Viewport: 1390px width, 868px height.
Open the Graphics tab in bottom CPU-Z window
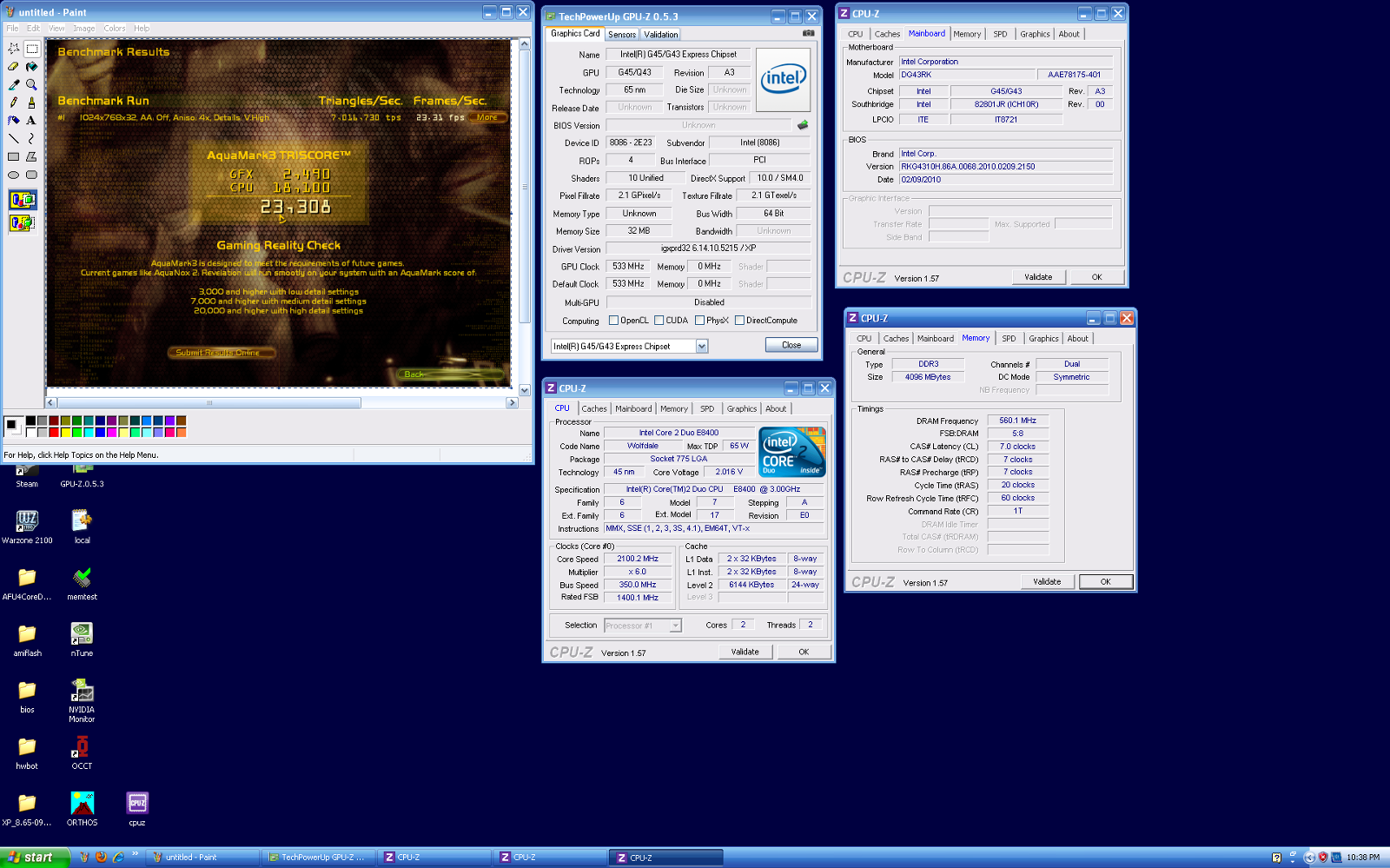tap(742, 409)
